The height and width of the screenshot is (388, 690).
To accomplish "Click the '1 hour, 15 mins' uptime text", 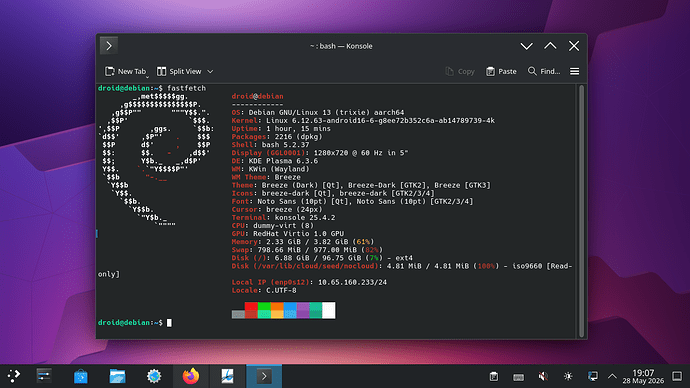I will click(298, 129).
